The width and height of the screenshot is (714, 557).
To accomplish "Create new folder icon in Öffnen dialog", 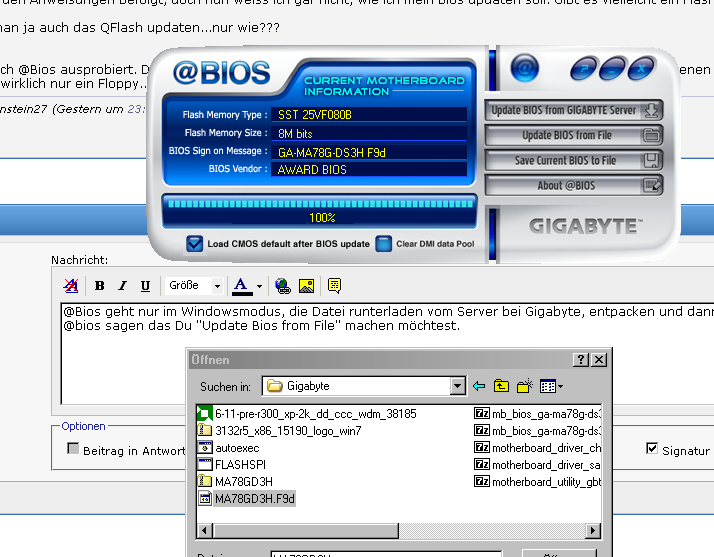I will click(x=525, y=386).
